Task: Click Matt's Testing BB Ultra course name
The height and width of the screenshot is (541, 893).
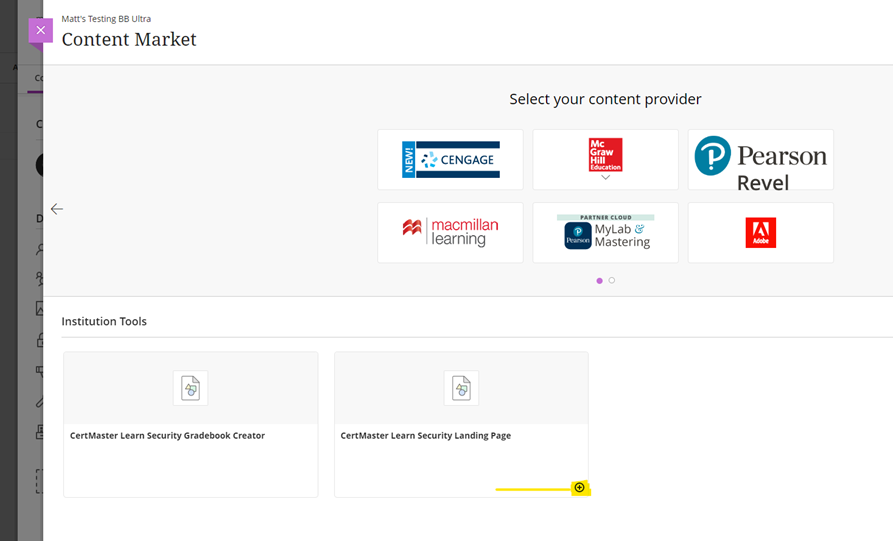Action: (106, 19)
